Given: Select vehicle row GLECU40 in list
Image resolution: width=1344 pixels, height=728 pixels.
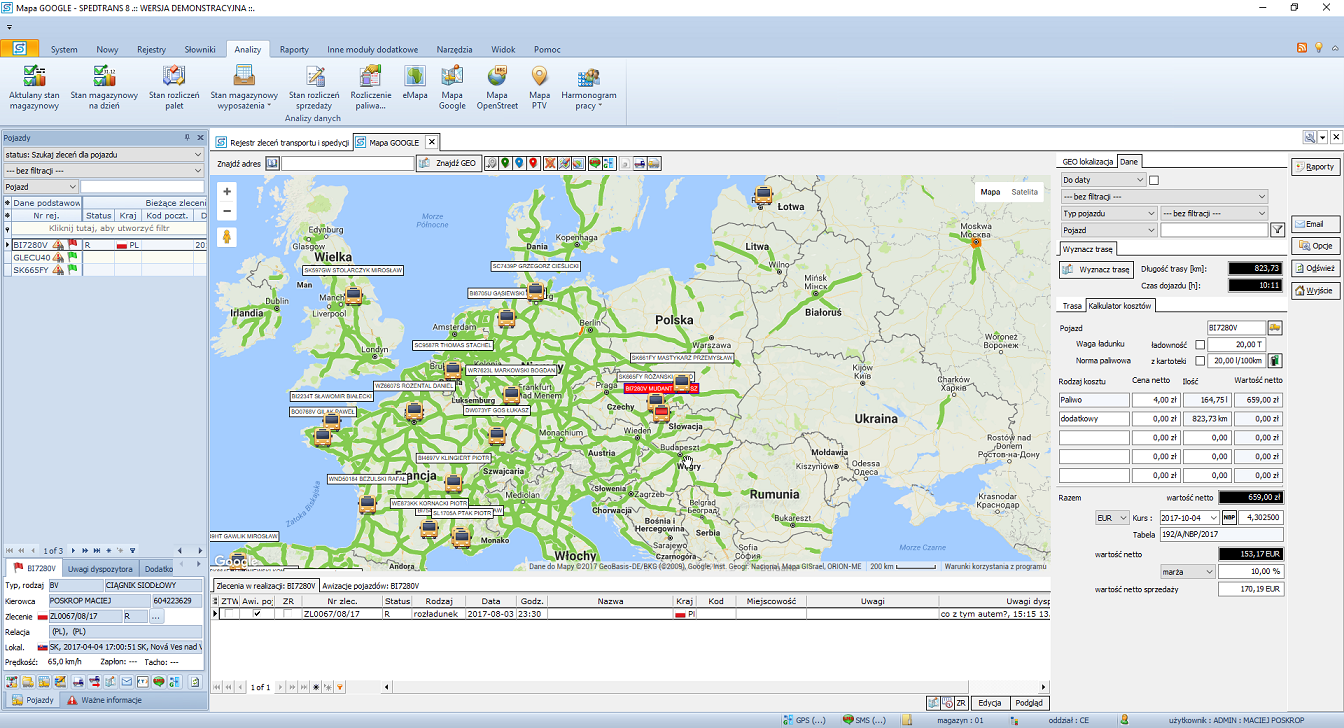Looking at the screenshot, I should click(104, 257).
